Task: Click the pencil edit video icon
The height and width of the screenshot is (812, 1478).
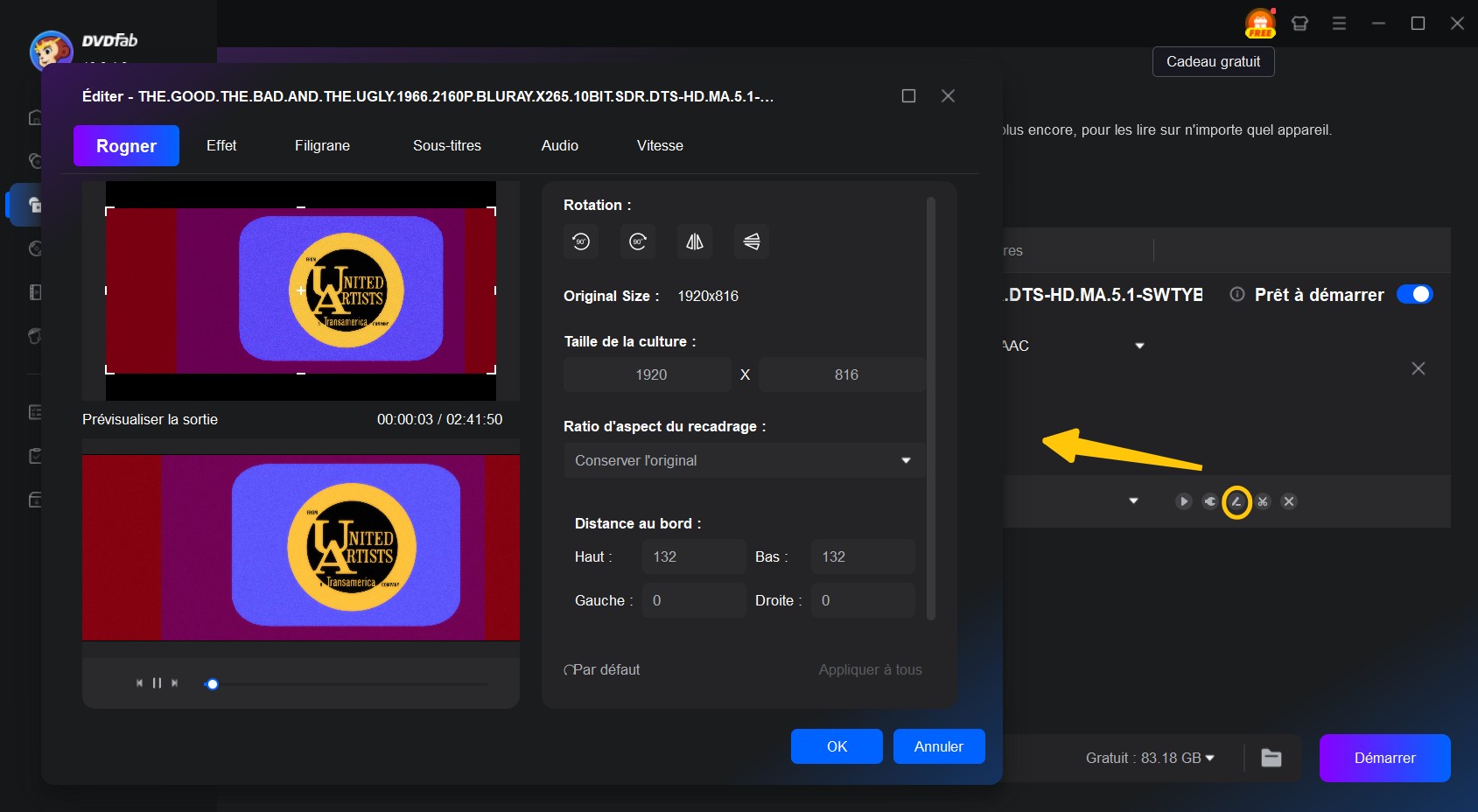Action: click(1236, 501)
